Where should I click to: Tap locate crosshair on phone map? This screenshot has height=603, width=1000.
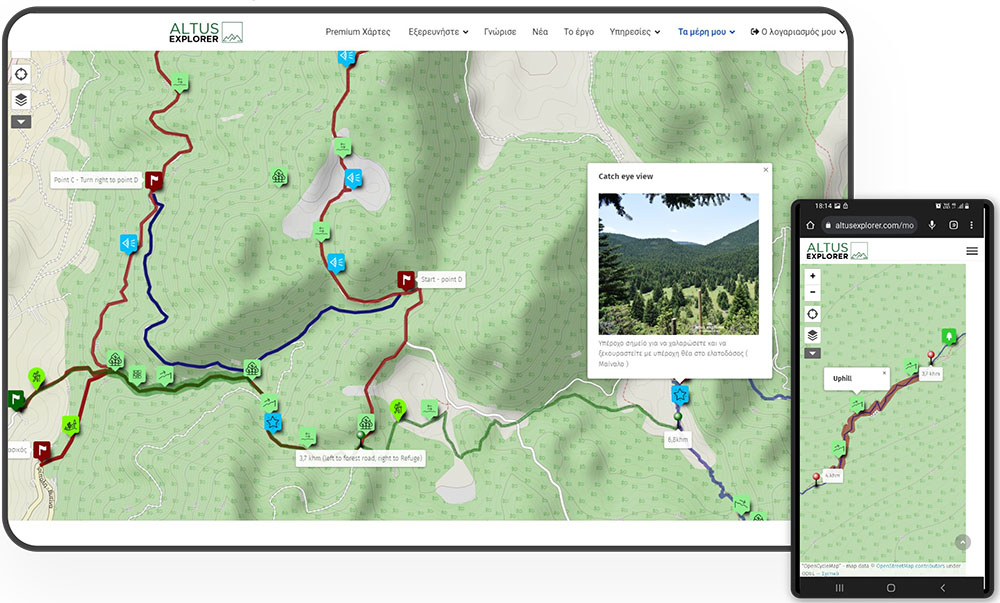(812, 314)
